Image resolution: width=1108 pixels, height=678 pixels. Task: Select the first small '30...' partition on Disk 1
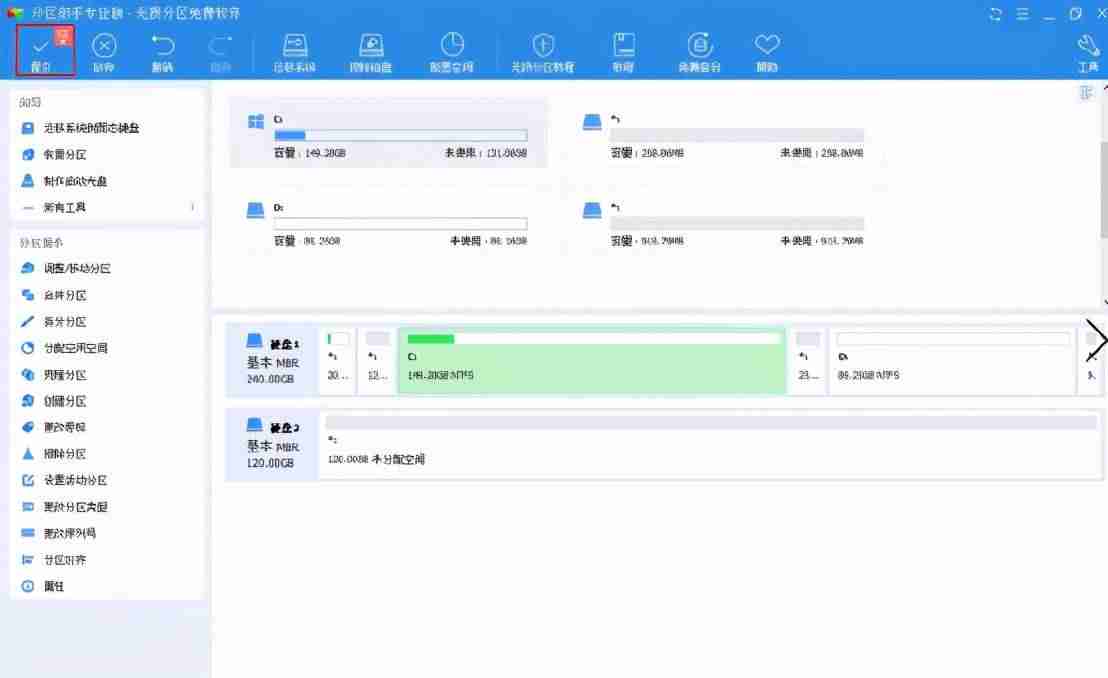[x=338, y=359]
